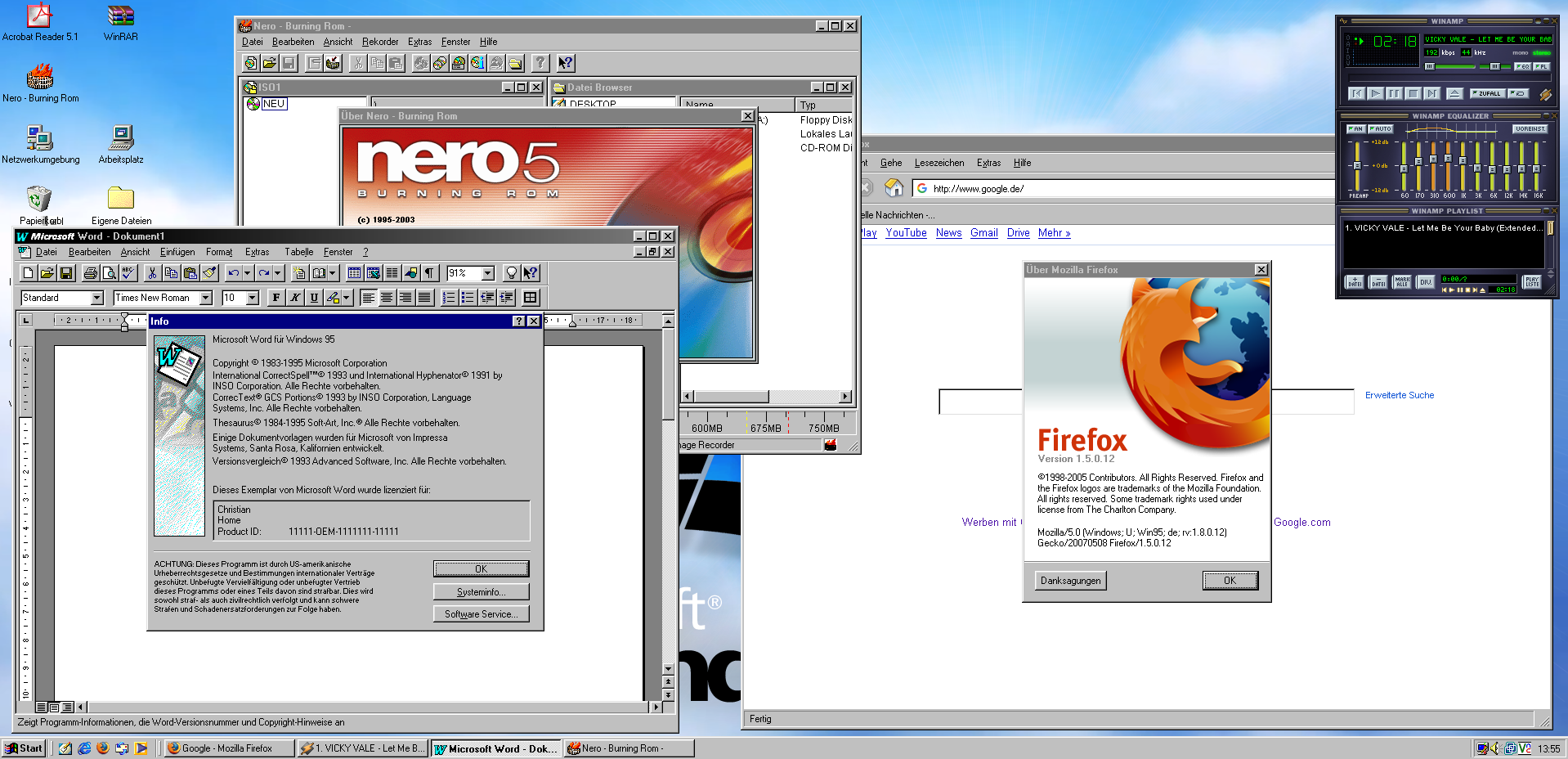Expand the highlighter color dropdown arrow
Viewport: 1568px width, 759px height.
[x=347, y=298]
